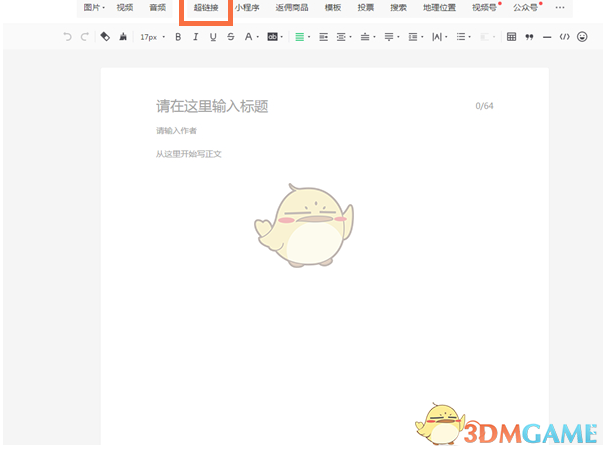Click the author field 请输入作者

tap(176, 131)
